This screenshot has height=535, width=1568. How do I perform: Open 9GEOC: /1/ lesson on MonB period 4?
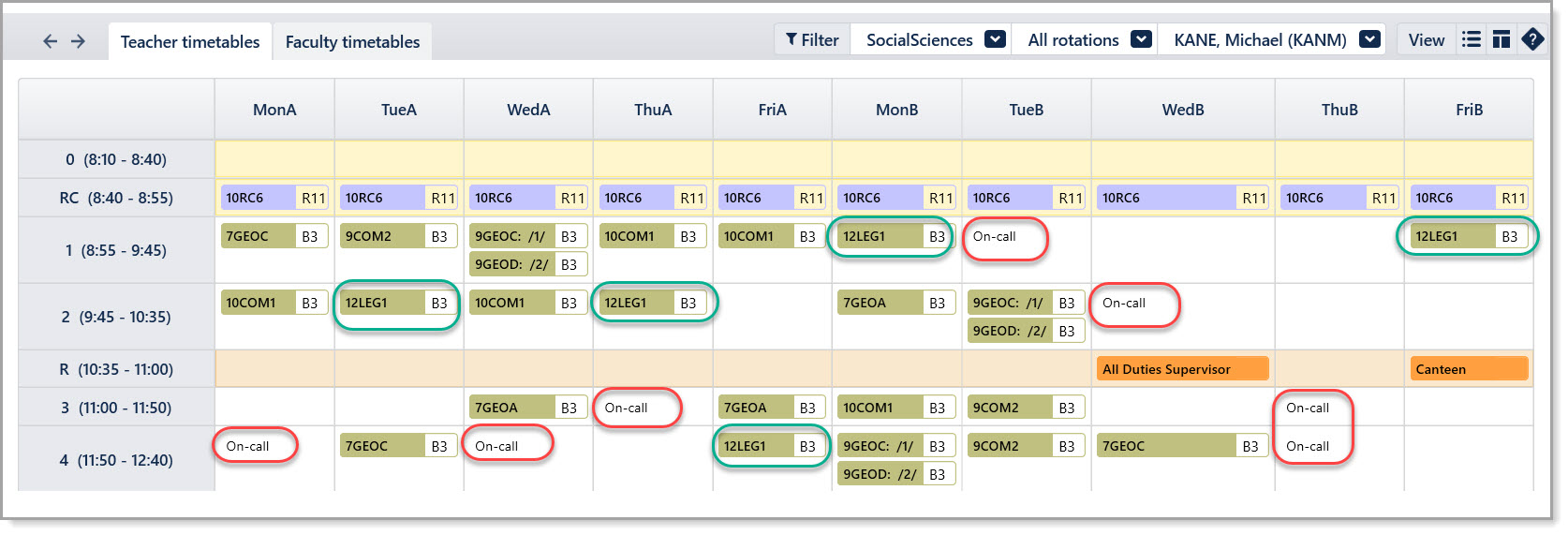point(896,446)
